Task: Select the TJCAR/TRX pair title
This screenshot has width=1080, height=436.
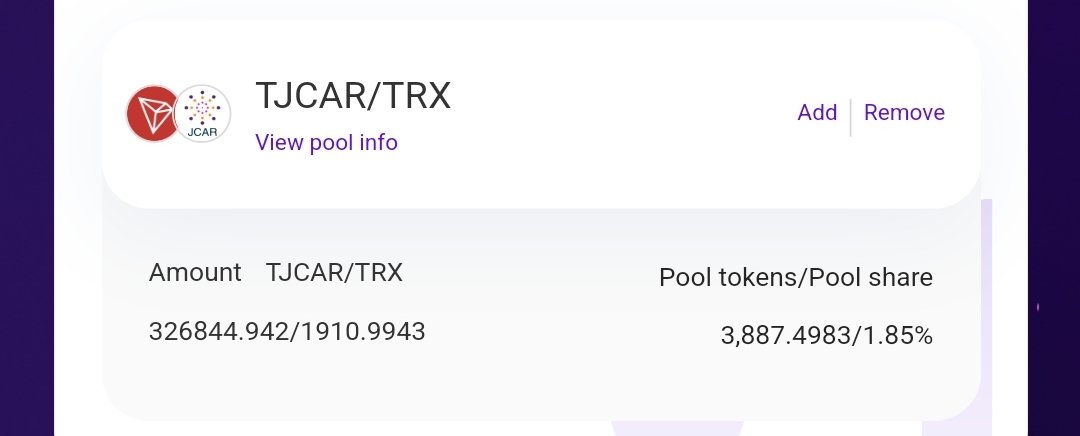Action: click(x=353, y=96)
